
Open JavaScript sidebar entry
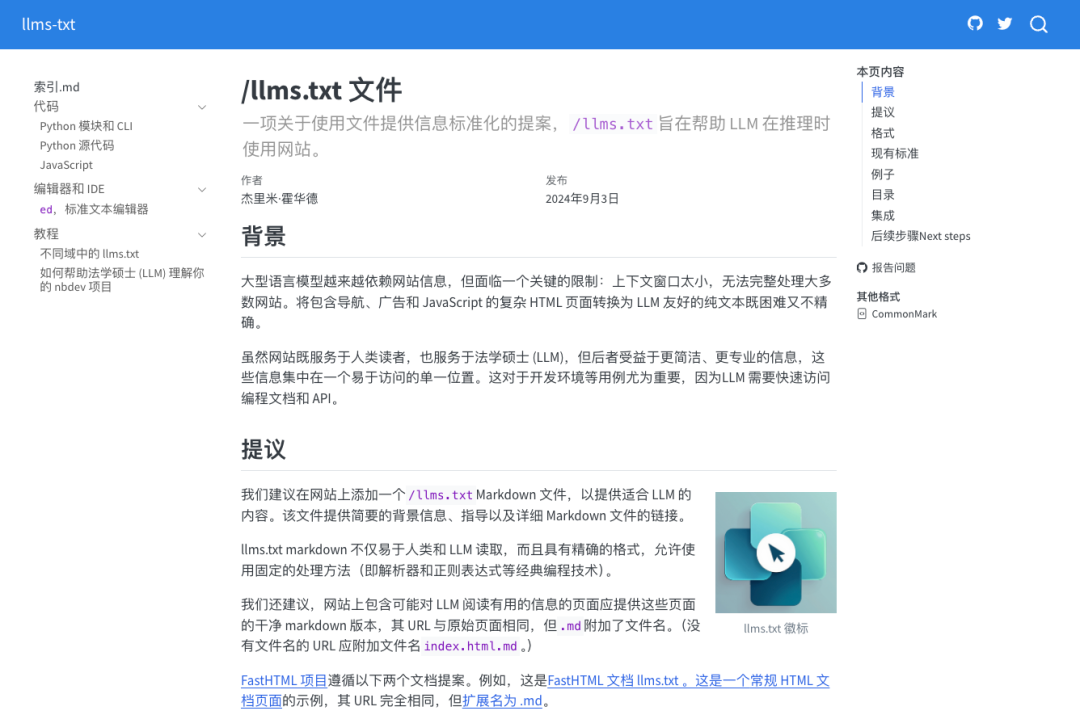click(x=66, y=165)
